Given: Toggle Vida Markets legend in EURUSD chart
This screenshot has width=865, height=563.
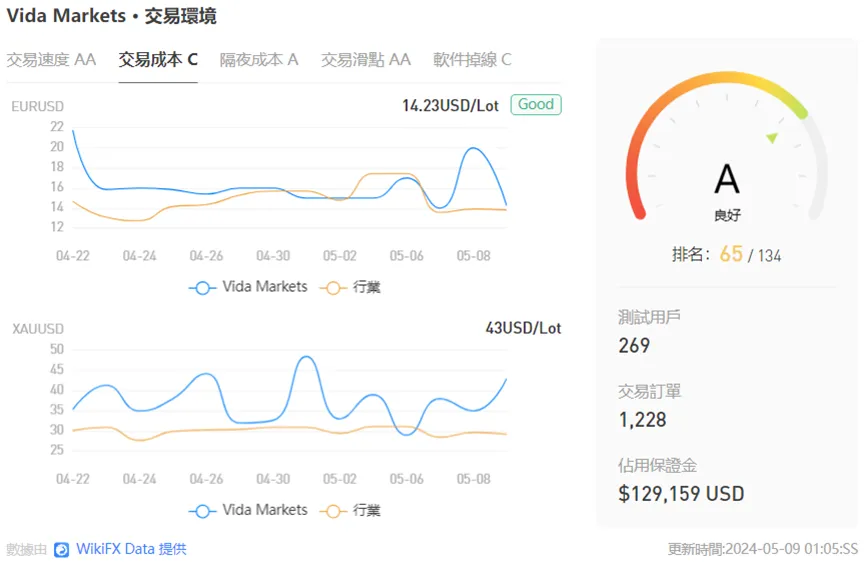Looking at the screenshot, I should [248, 287].
